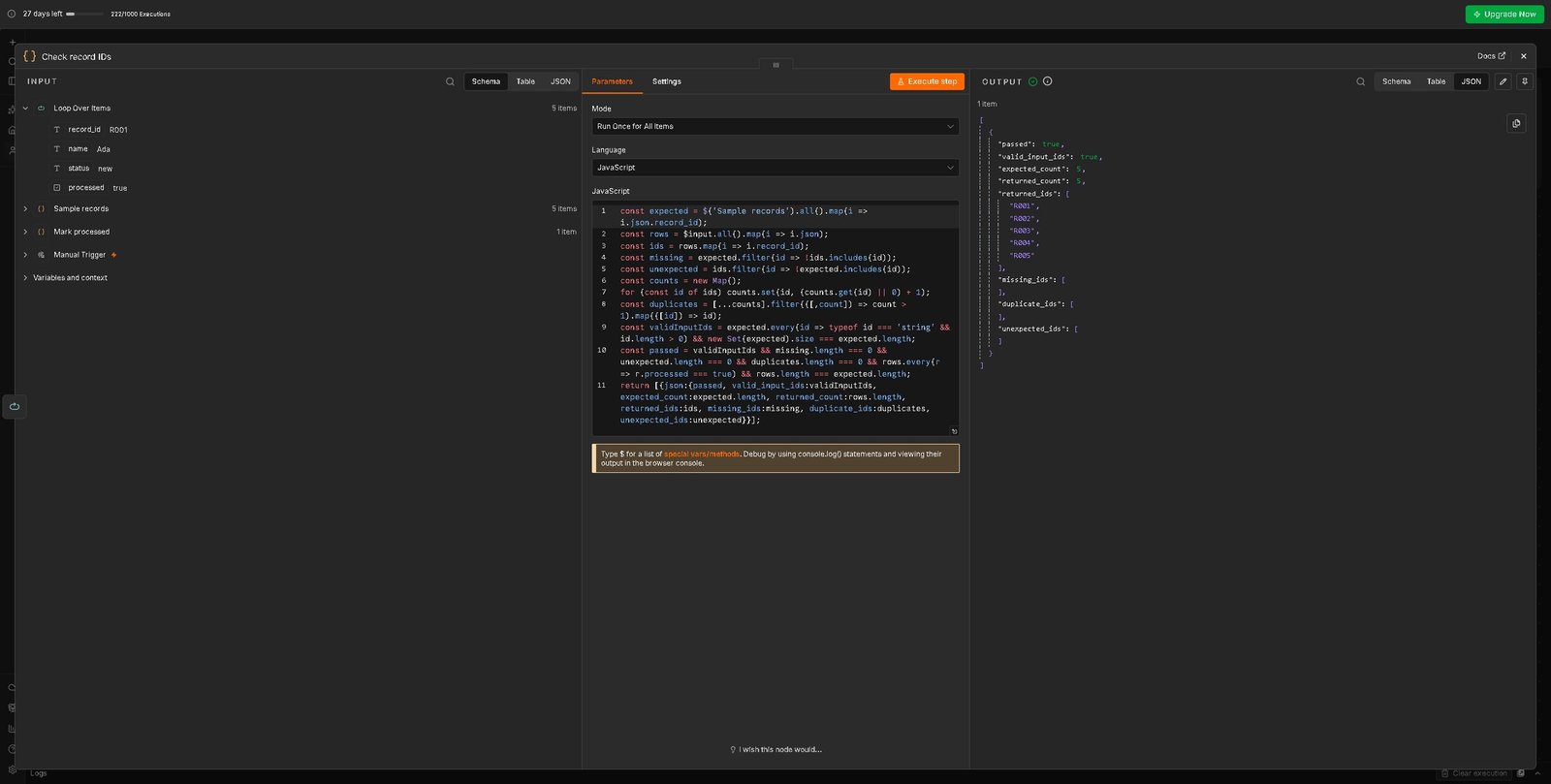Click the Upgrade Now button
This screenshot has width=1551, height=784.
tap(1504, 14)
